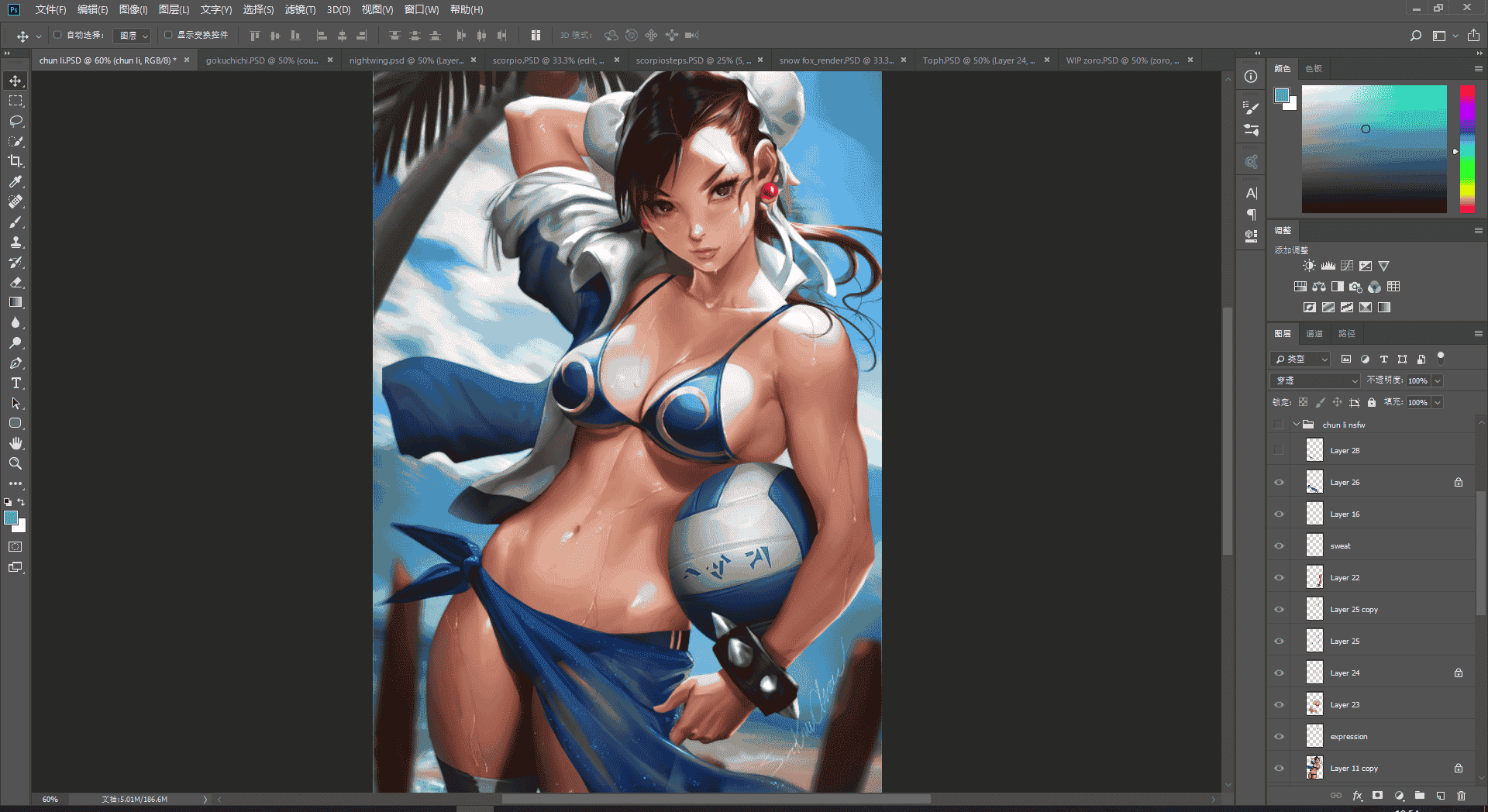Viewport: 1488px width, 812px height.
Task: Open the layer opacity dropdown arrow
Action: pyautogui.click(x=1438, y=380)
